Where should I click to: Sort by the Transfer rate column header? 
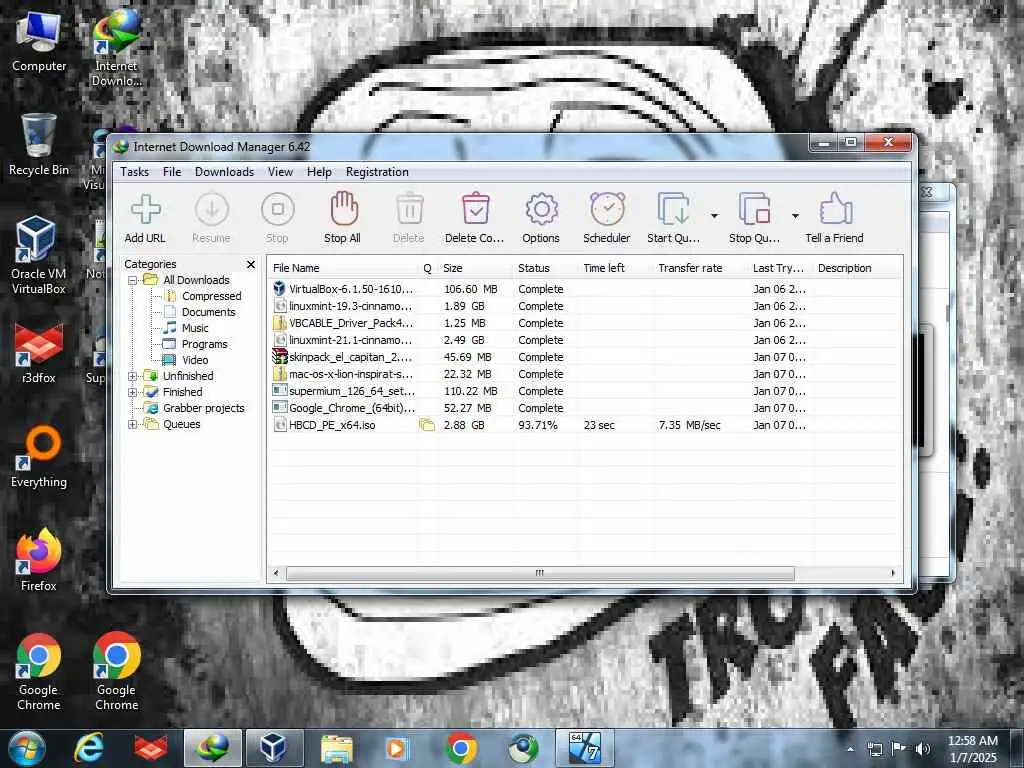tap(699, 268)
